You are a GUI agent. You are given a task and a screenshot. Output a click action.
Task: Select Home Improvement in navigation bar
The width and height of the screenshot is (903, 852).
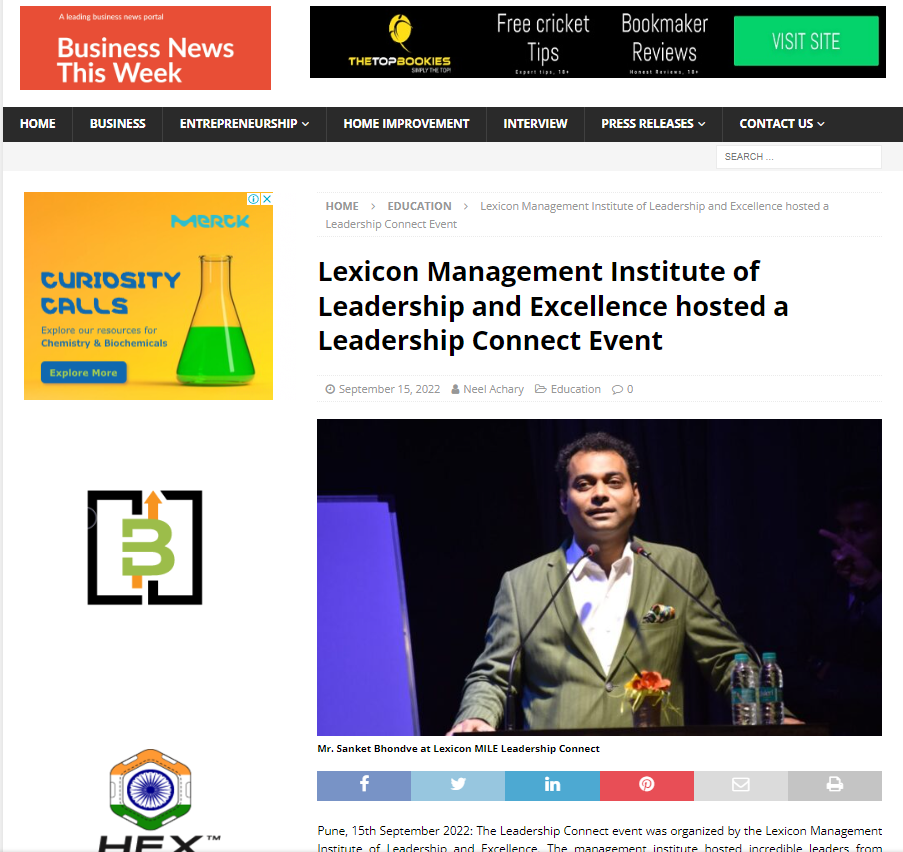click(406, 124)
